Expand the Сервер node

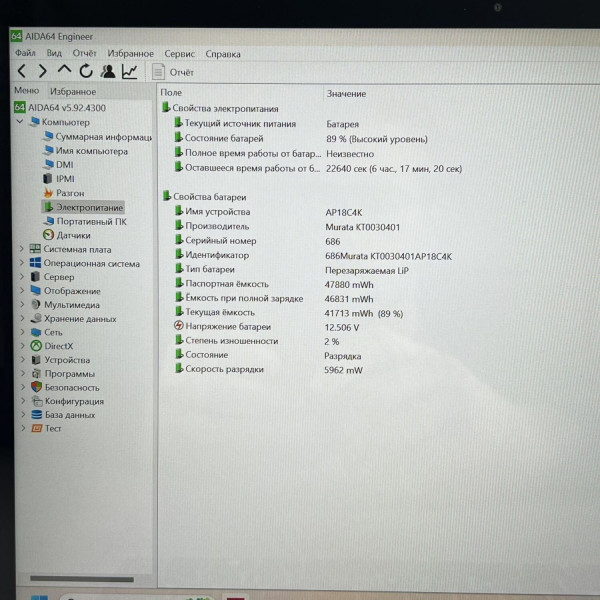click(x=22, y=277)
